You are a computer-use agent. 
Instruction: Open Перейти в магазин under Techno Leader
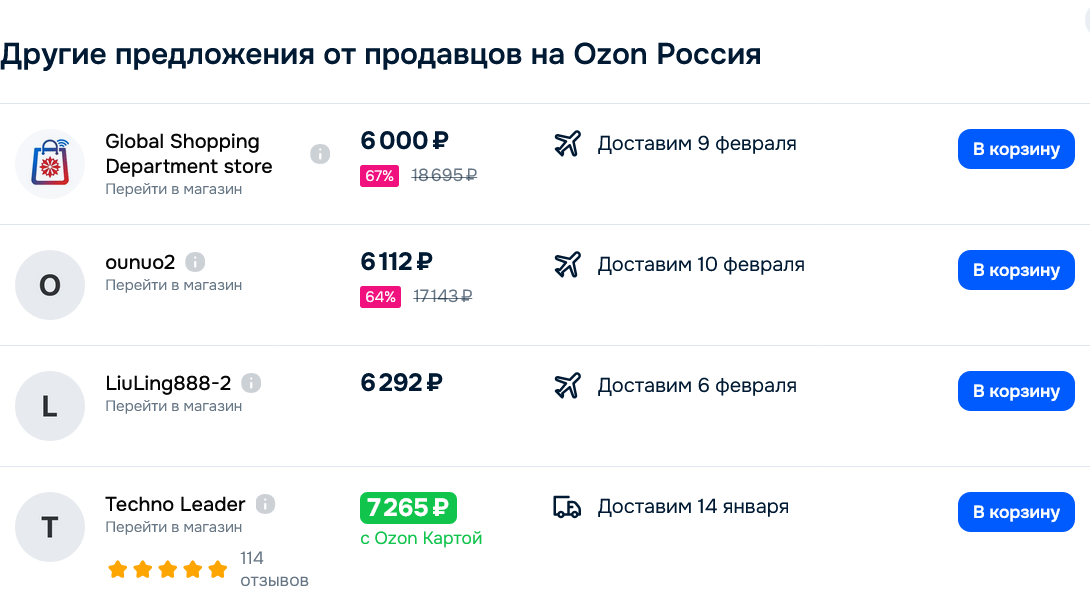tap(174, 527)
